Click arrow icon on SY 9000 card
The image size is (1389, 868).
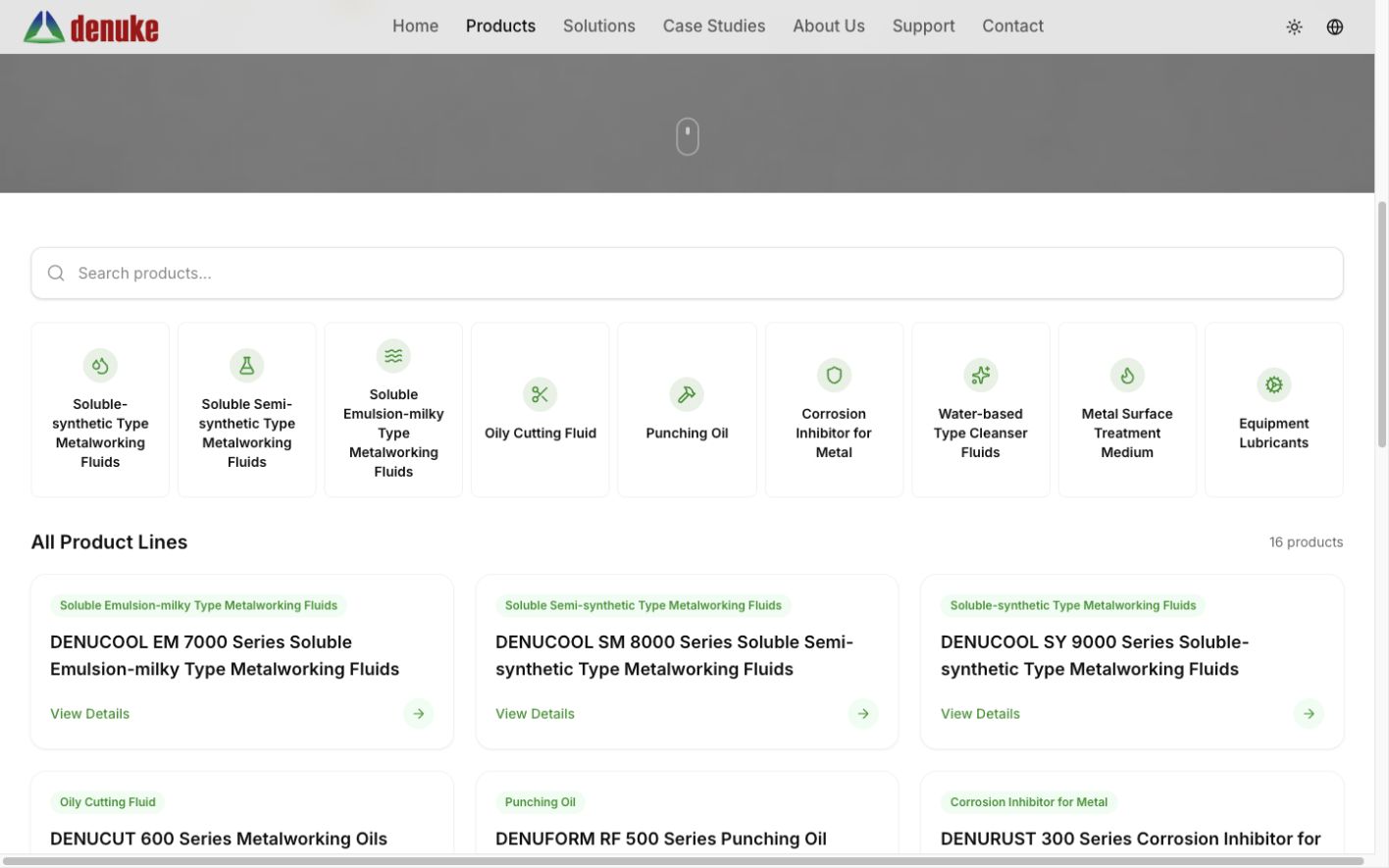[1309, 714]
